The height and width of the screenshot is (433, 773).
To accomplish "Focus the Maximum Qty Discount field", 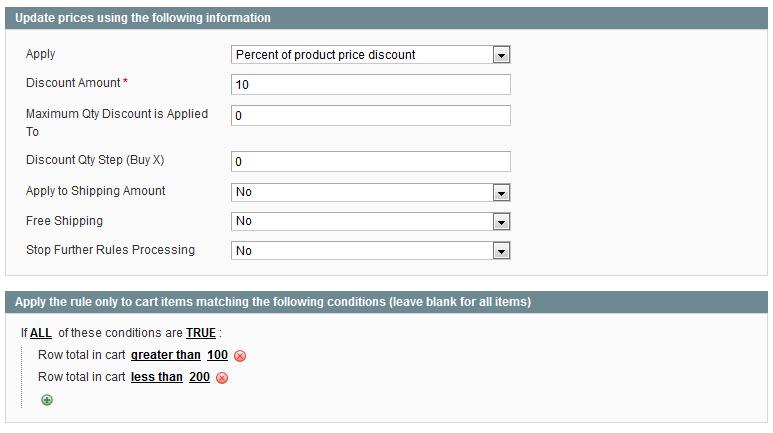I will click(371, 116).
